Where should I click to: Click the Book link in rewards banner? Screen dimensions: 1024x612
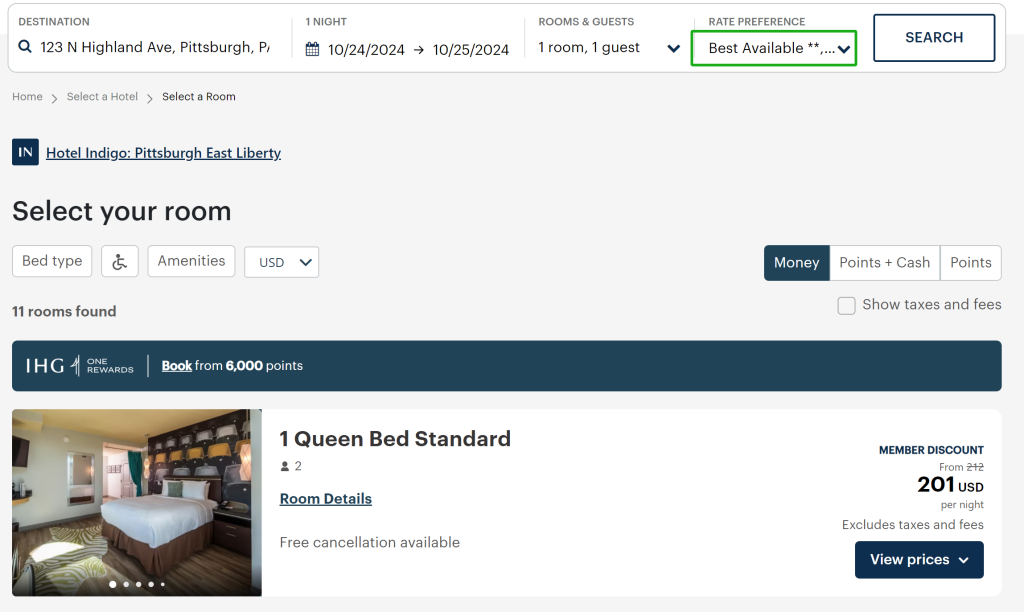177,366
